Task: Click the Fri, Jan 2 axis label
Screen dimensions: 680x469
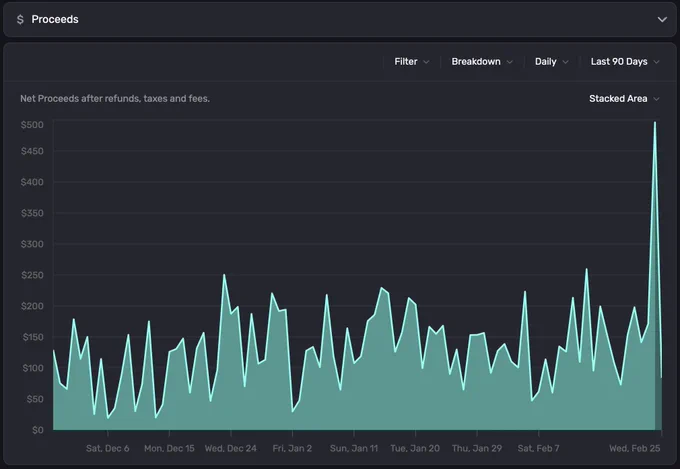Action: point(292,448)
